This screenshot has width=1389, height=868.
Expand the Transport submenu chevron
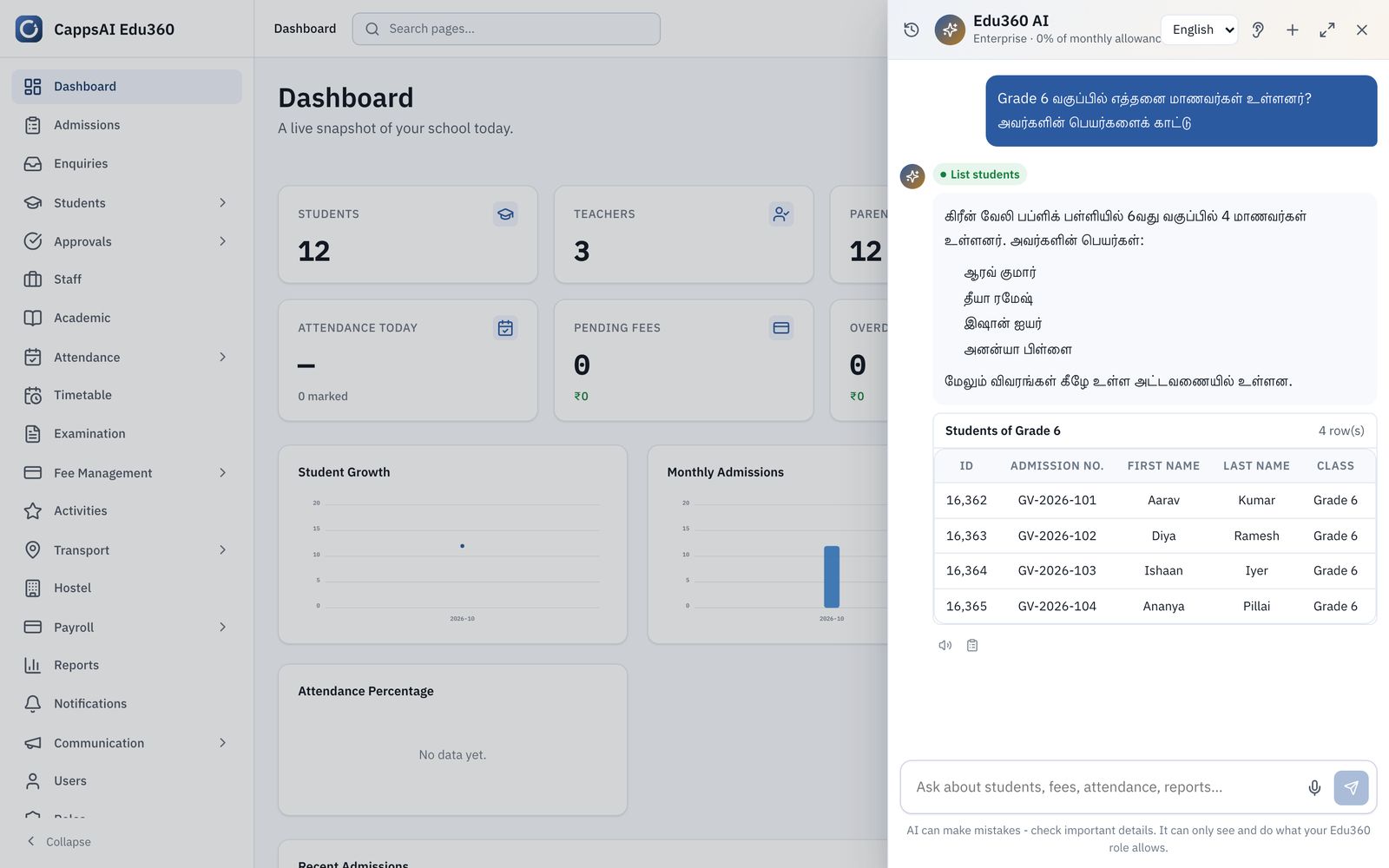(222, 549)
